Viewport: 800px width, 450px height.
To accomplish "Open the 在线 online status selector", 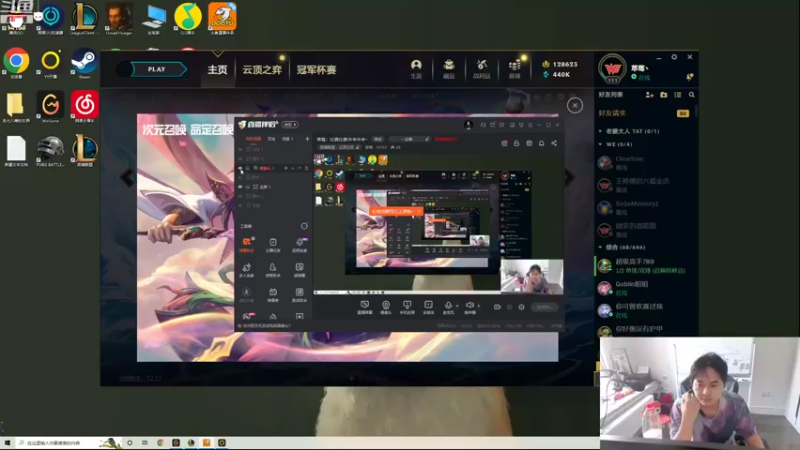I will (x=641, y=77).
